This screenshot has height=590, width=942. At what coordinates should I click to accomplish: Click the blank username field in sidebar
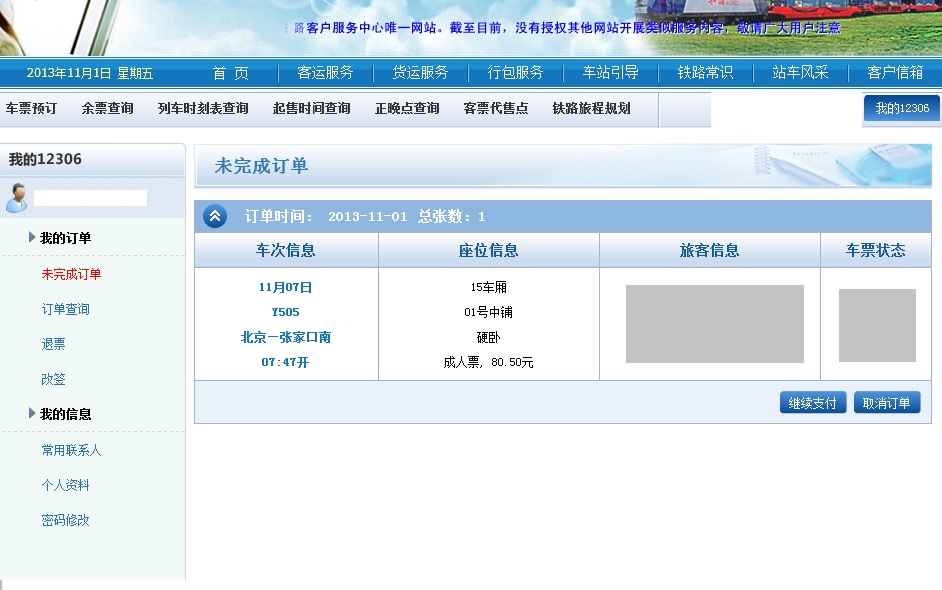coord(90,198)
